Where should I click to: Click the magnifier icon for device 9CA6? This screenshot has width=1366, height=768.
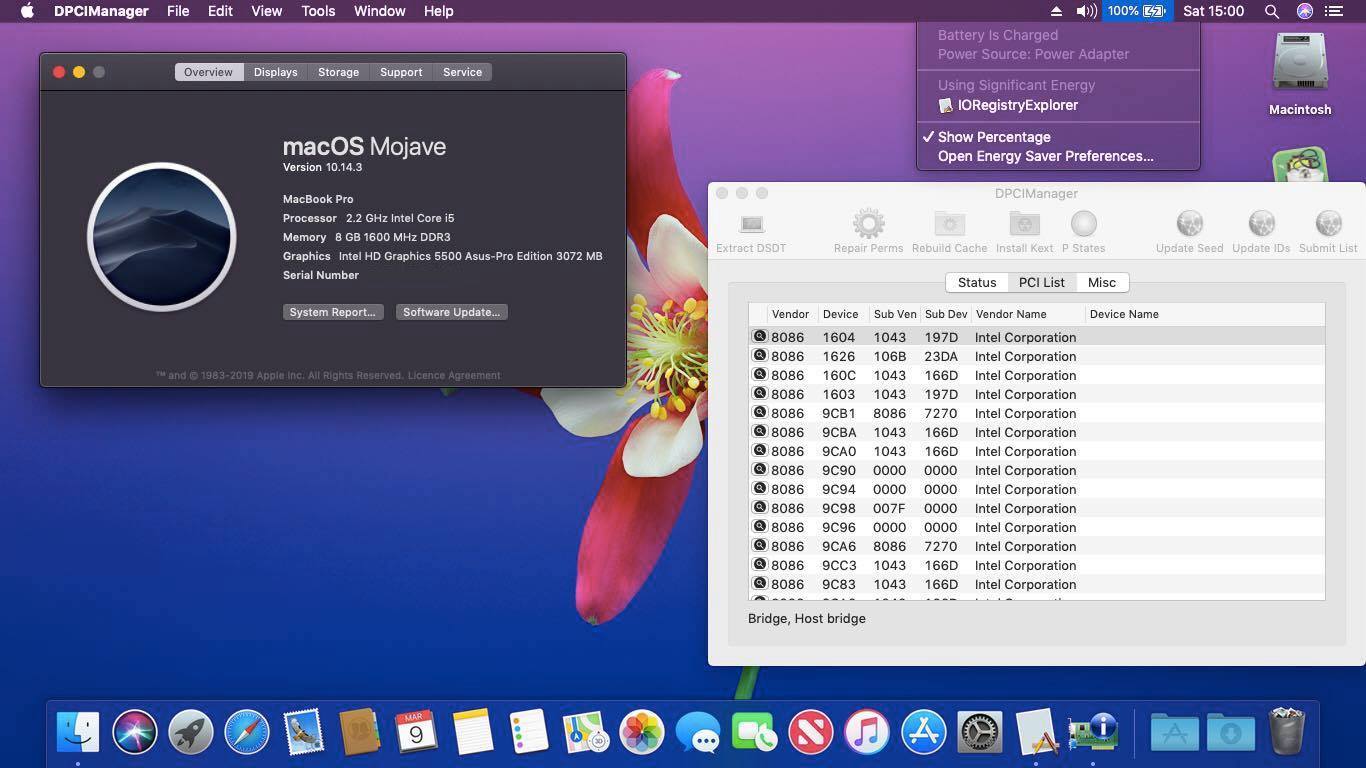(759, 546)
